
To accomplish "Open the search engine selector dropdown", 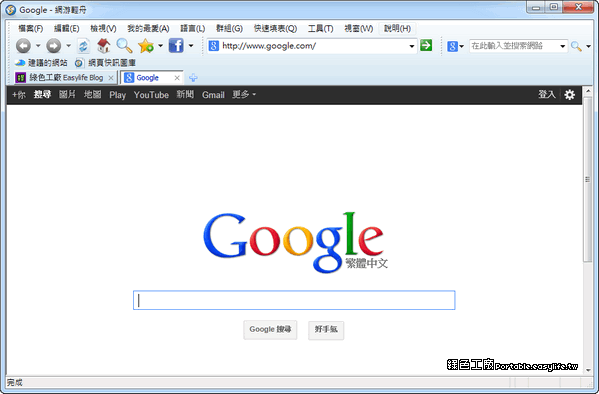I will click(455, 46).
